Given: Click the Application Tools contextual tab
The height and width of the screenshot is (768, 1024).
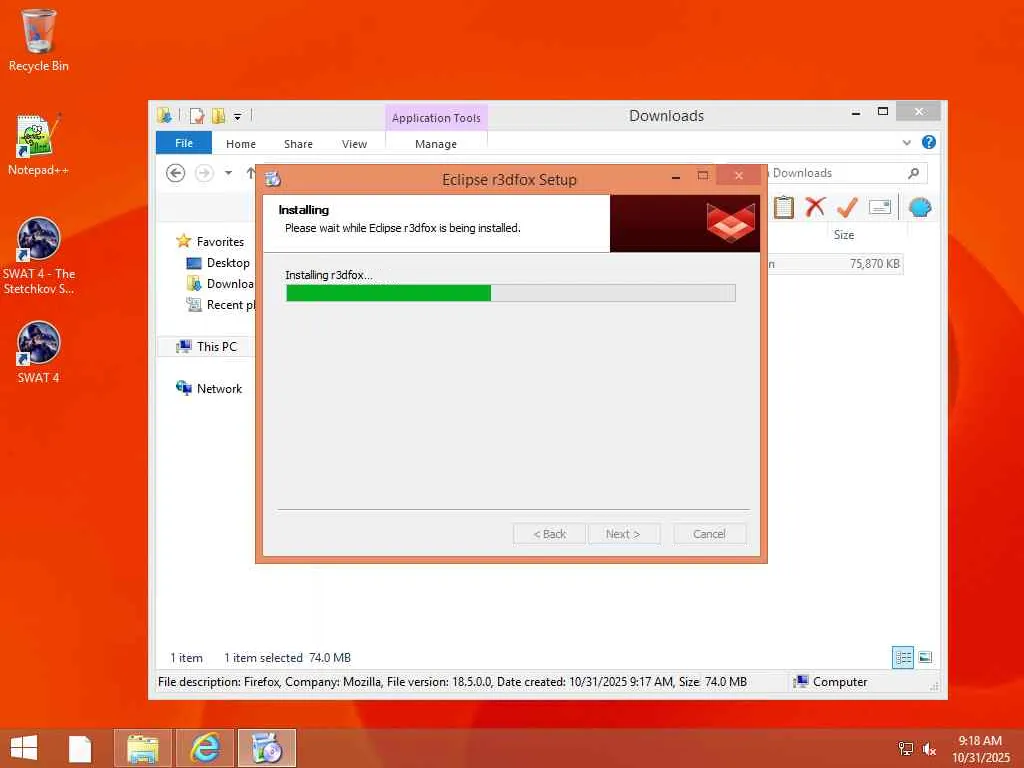Looking at the screenshot, I should 436,118.
